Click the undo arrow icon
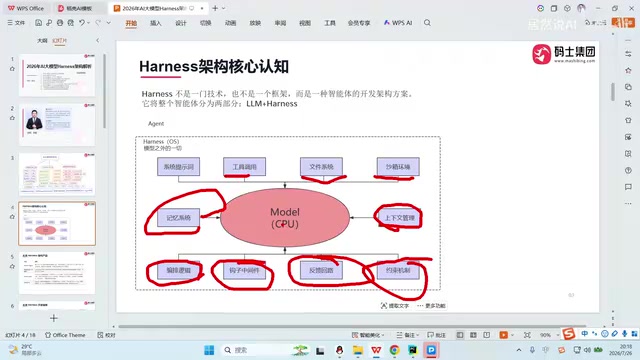This screenshot has width=640, height=360. point(82,23)
